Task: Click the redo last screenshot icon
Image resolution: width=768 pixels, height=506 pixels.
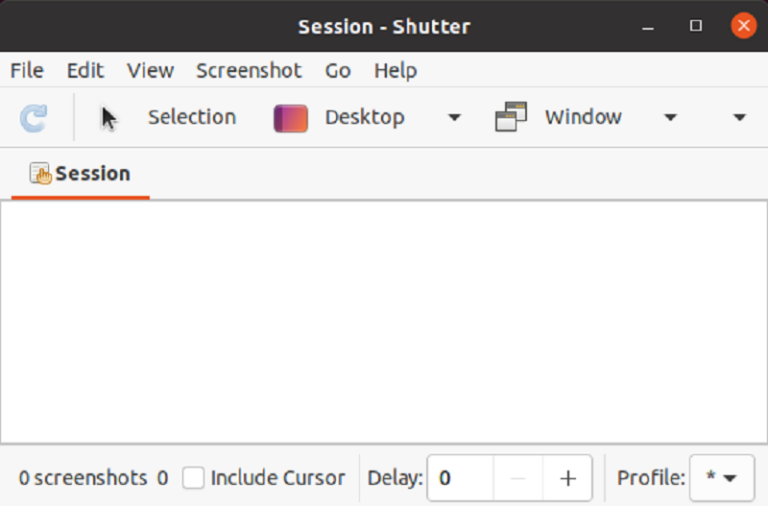Action: pyautogui.click(x=33, y=118)
